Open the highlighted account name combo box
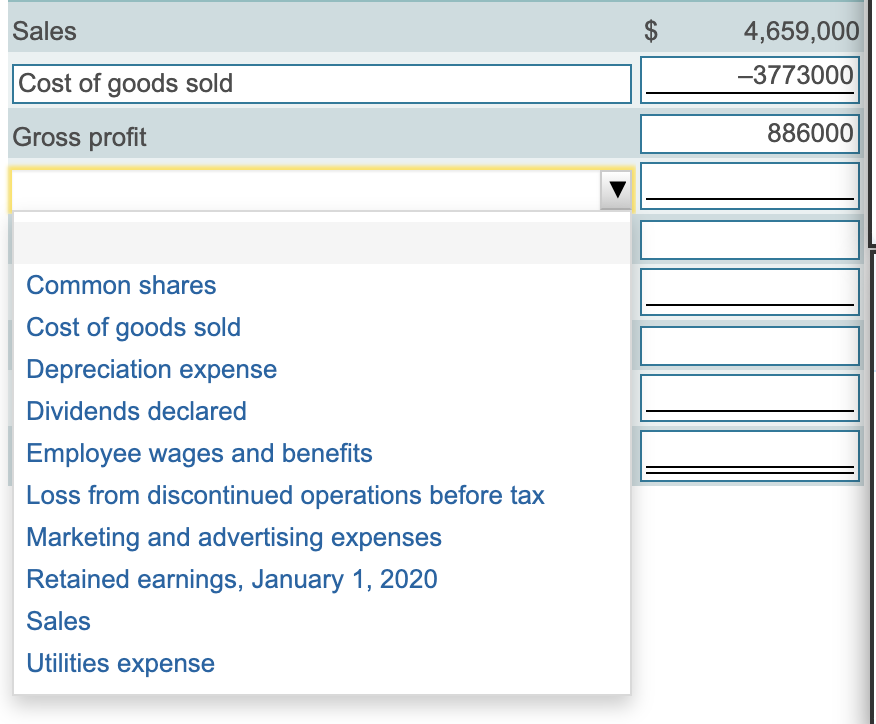The height and width of the screenshot is (724, 876). pos(300,189)
